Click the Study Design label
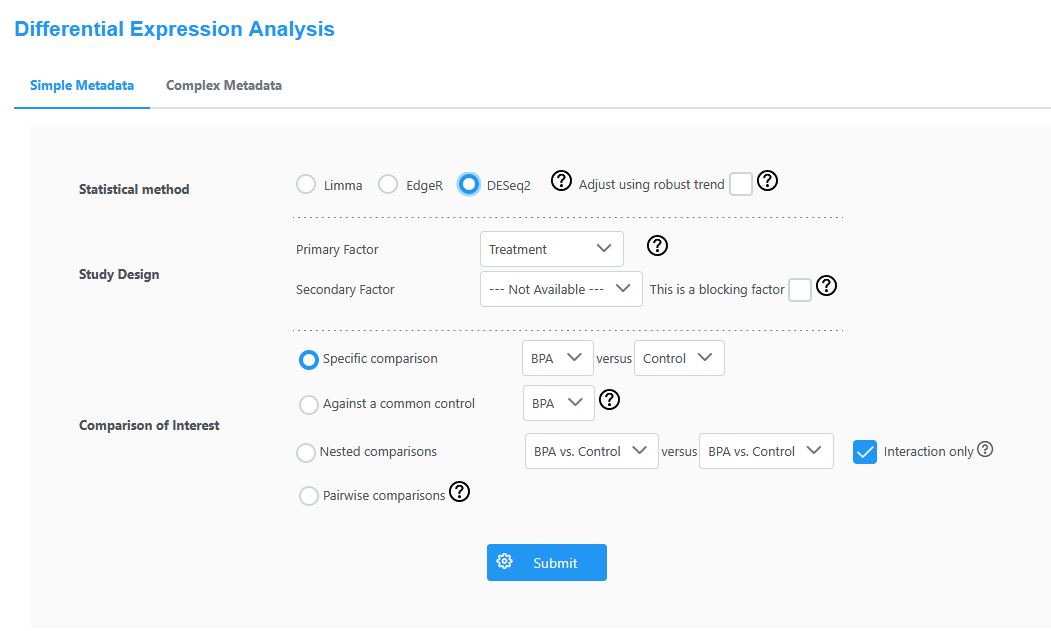The height and width of the screenshot is (631, 1051). pos(119,274)
